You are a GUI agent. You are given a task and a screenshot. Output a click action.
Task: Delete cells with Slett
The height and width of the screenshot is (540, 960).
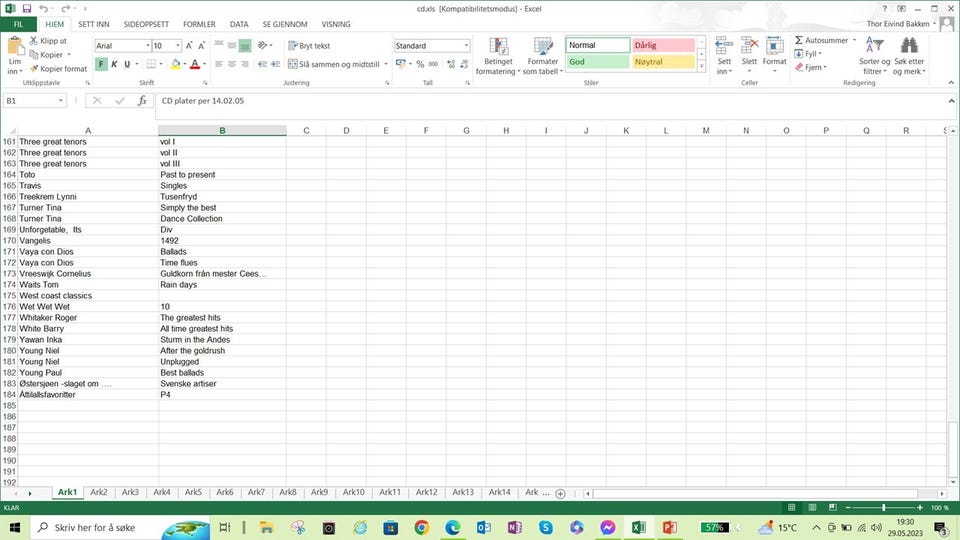[749, 56]
